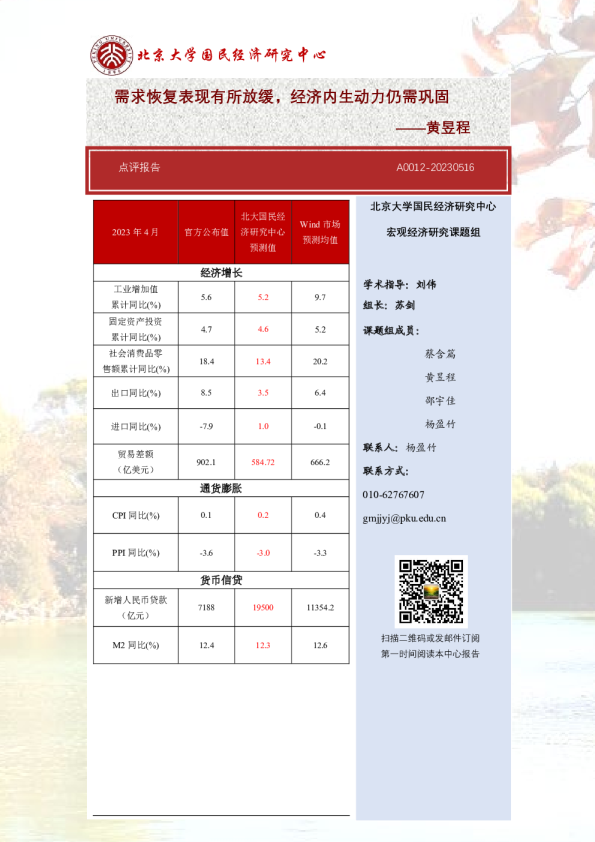
Task: Click the 货币信贷 section heading
Action: click(x=221, y=580)
